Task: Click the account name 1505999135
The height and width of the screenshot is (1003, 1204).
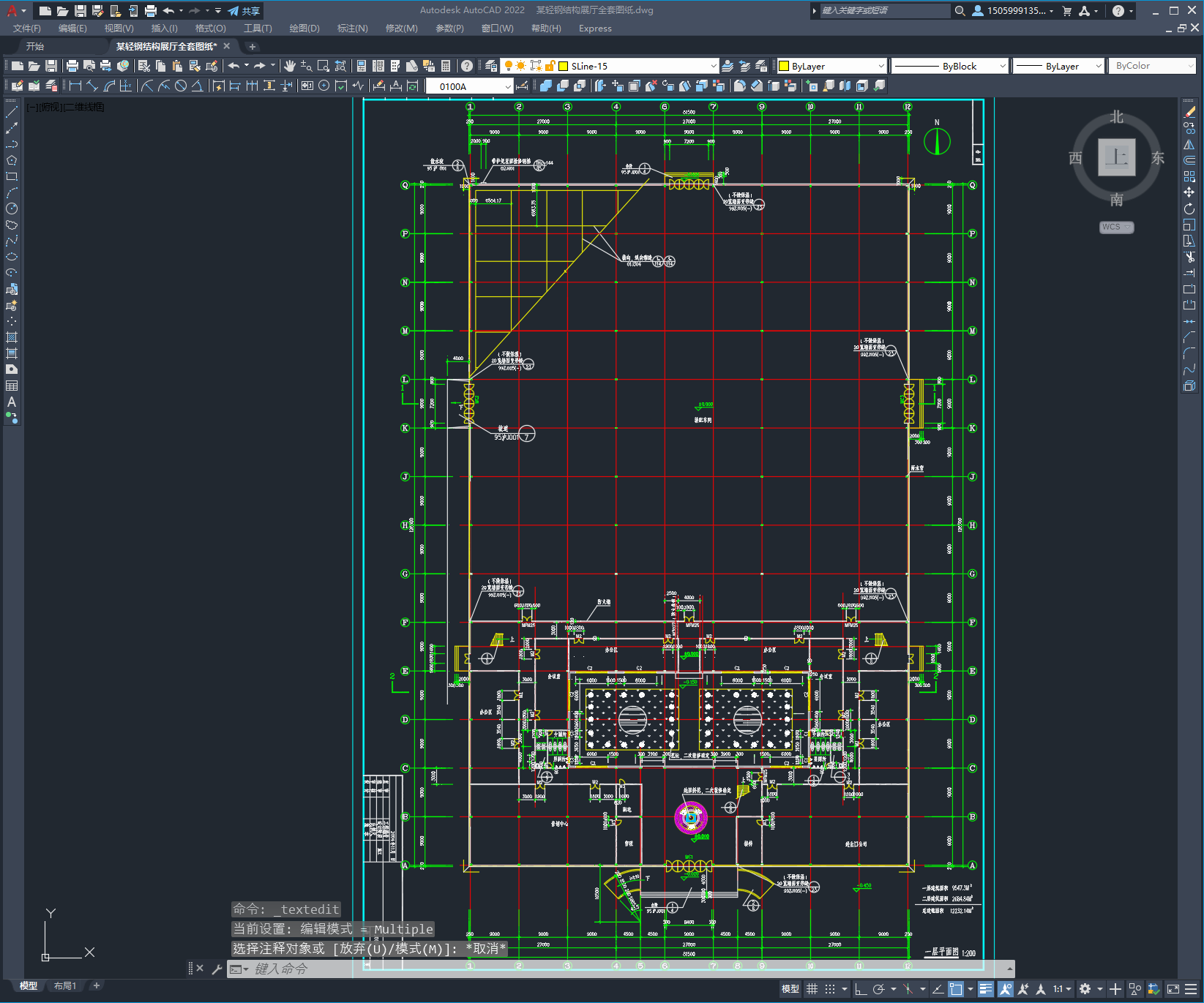Action: click(x=1016, y=10)
